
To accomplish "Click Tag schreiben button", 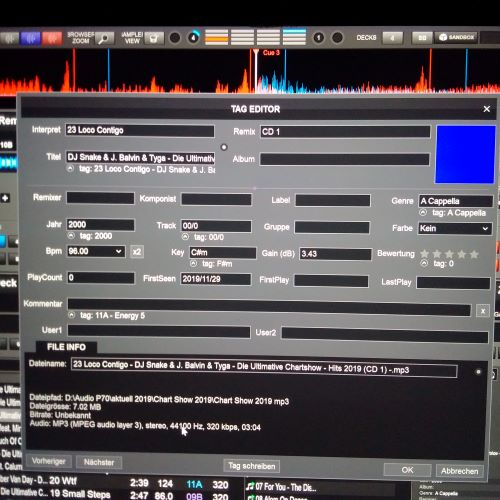I will click(x=252, y=466).
